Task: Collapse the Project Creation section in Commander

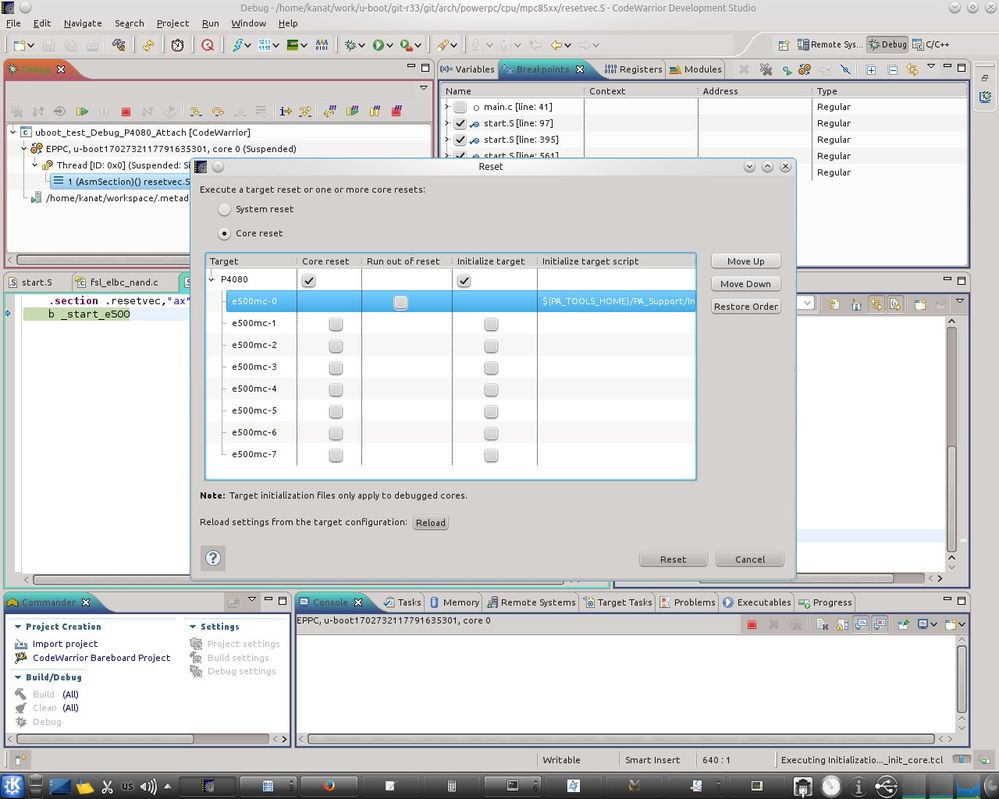Action: coord(18,626)
